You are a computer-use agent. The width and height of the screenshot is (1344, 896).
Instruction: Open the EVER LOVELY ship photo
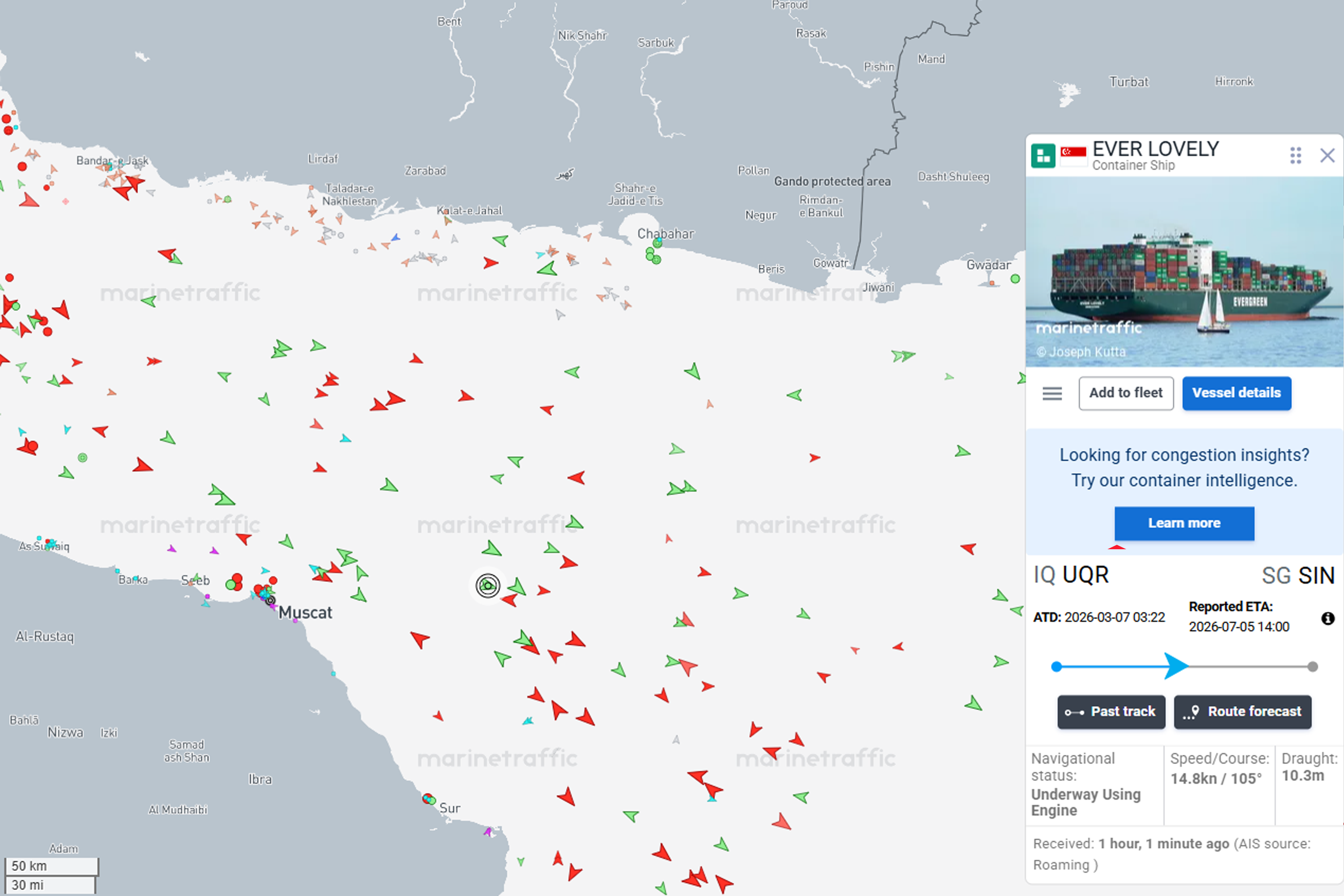coord(1184,272)
